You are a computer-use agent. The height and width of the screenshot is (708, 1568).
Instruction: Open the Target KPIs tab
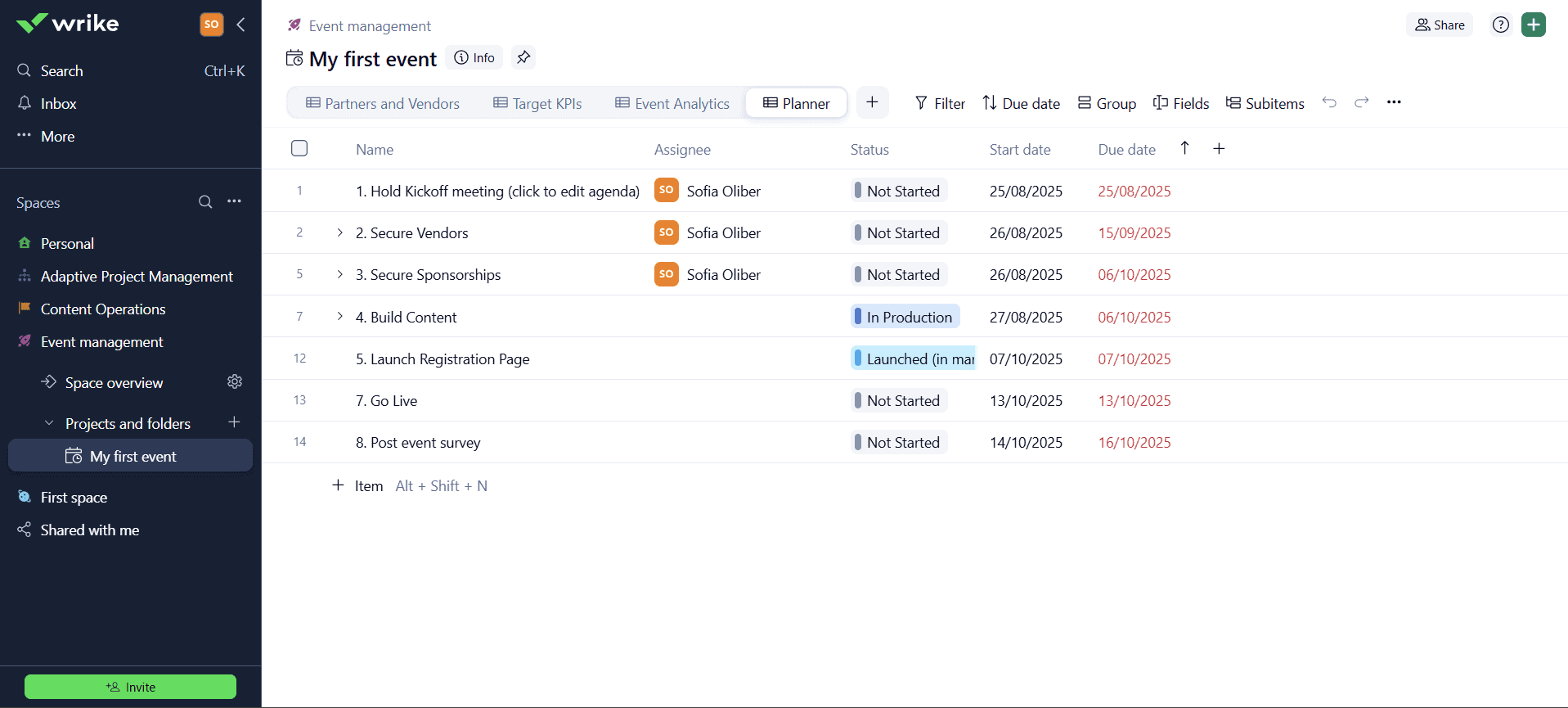click(537, 103)
